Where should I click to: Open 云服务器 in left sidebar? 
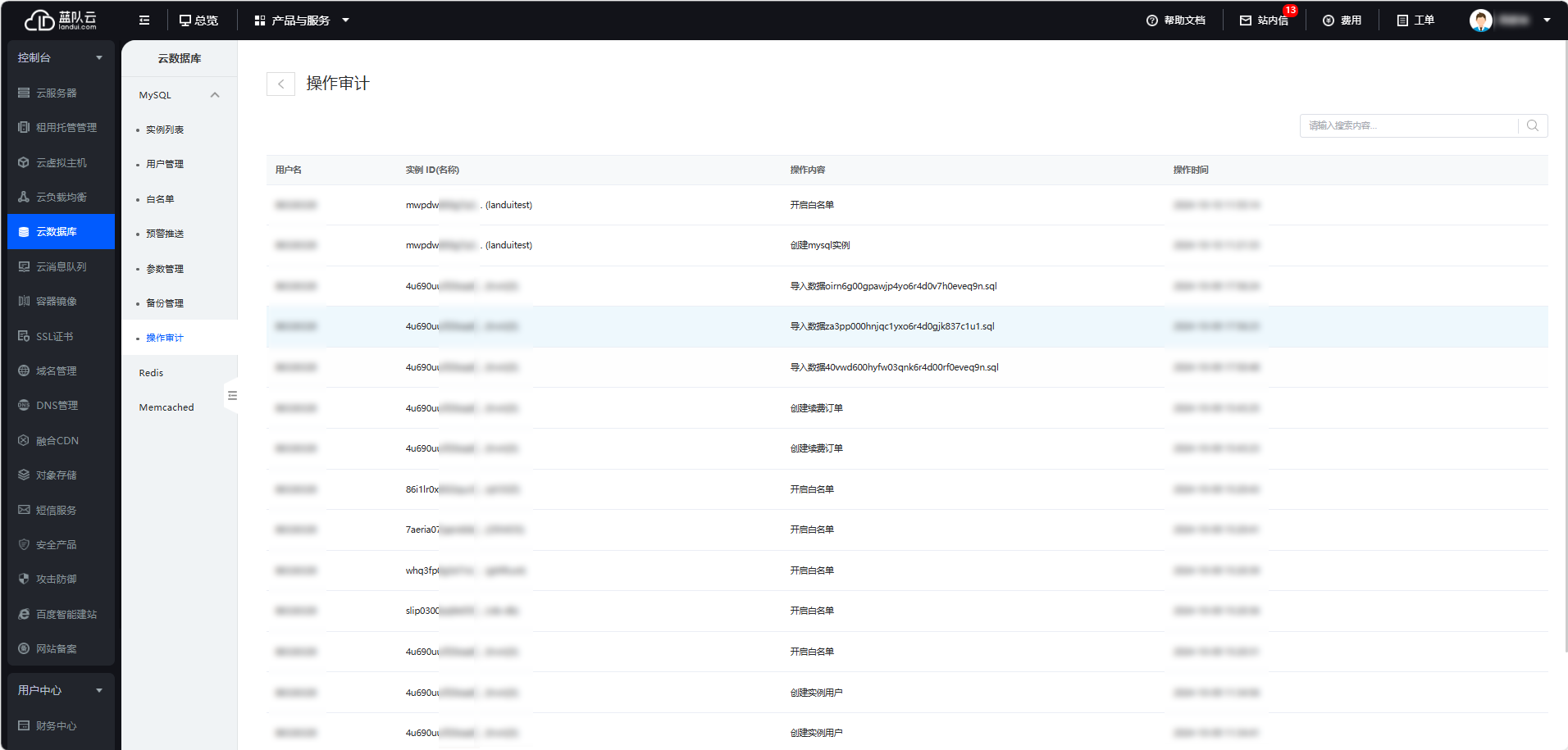pos(56,93)
